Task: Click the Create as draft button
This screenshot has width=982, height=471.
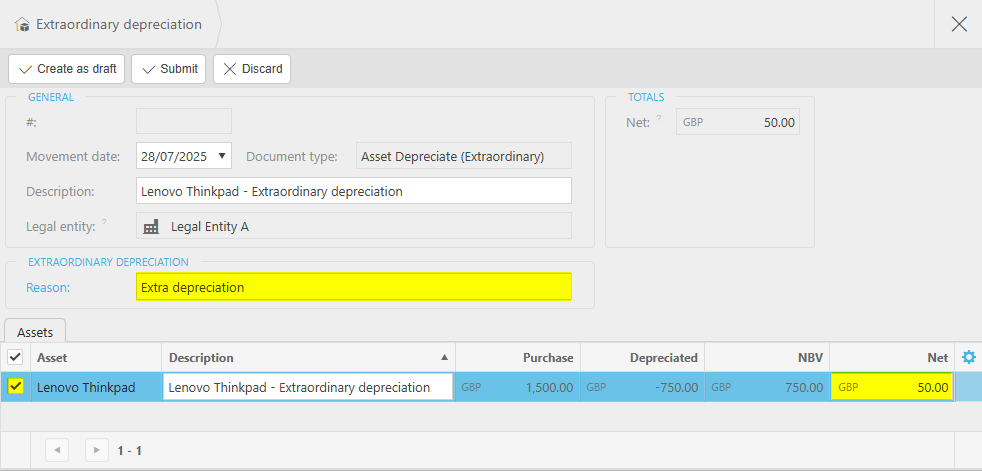Action: point(67,69)
